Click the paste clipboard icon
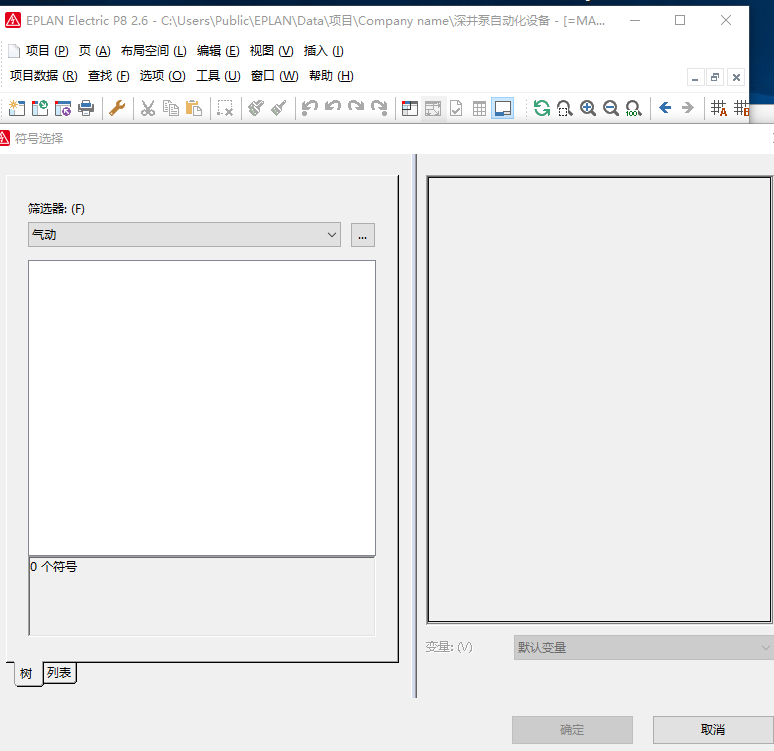774x751 pixels. pos(194,108)
